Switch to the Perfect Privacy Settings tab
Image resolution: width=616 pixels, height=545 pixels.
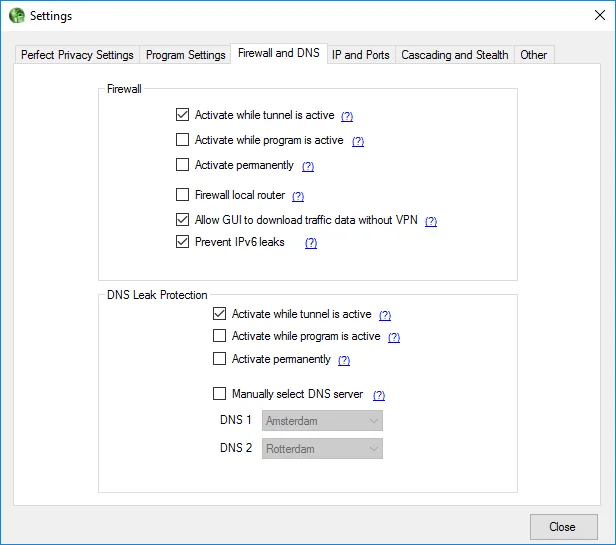tap(77, 55)
